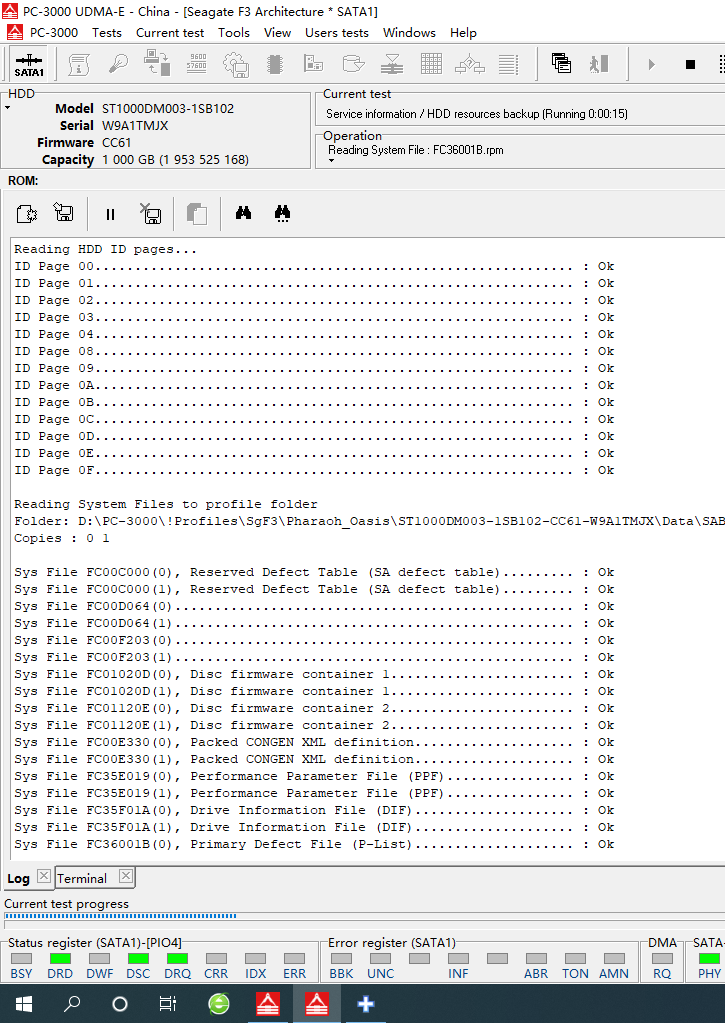Image resolution: width=725 pixels, height=1023 pixels.
Task: Click the binoculars find next icon
Action: pos(283,213)
